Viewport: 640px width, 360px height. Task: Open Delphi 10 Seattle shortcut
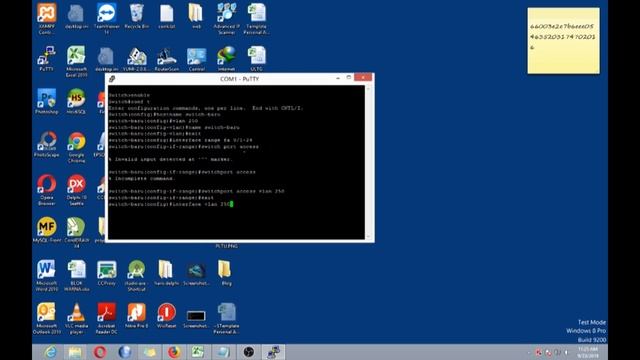[x=76, y=190]
